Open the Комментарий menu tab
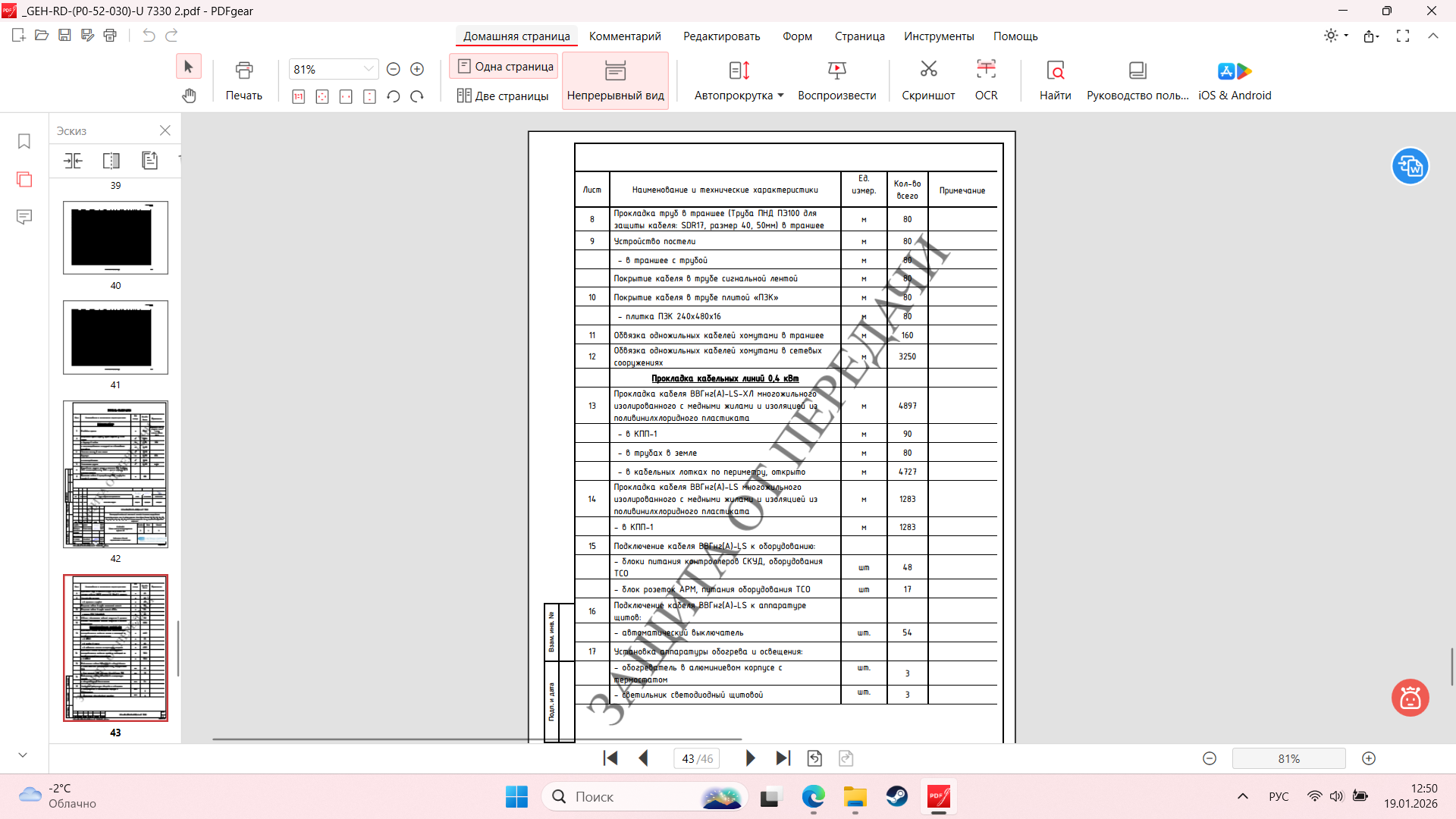Viewport: 1456px width, 819px height. coord(625,36)
